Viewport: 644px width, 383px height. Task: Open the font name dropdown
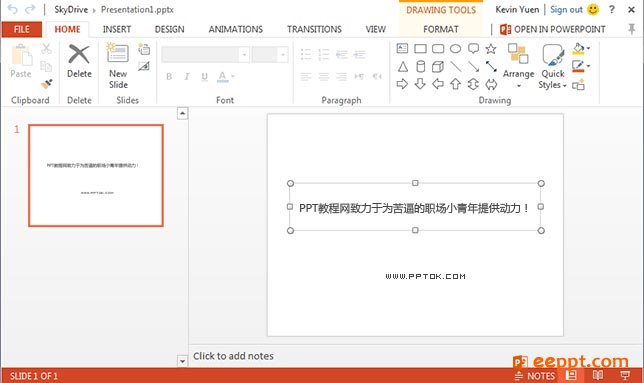pyautogui.click(x=244, y=55)
